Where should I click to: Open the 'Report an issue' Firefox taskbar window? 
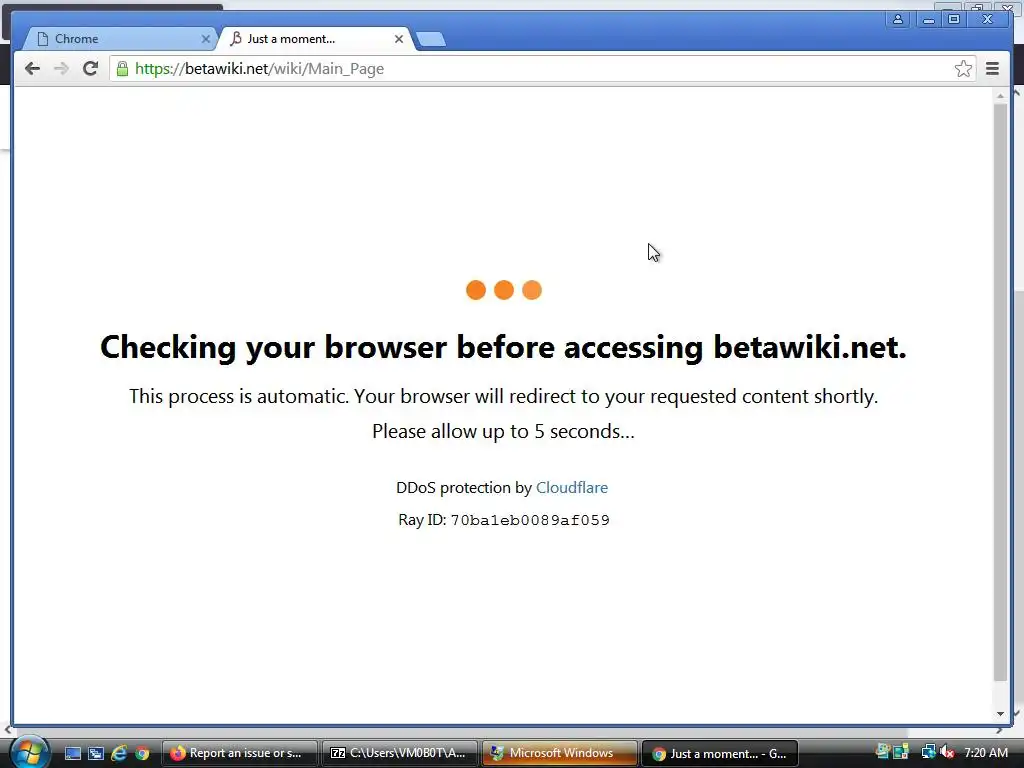click(239, 754)
